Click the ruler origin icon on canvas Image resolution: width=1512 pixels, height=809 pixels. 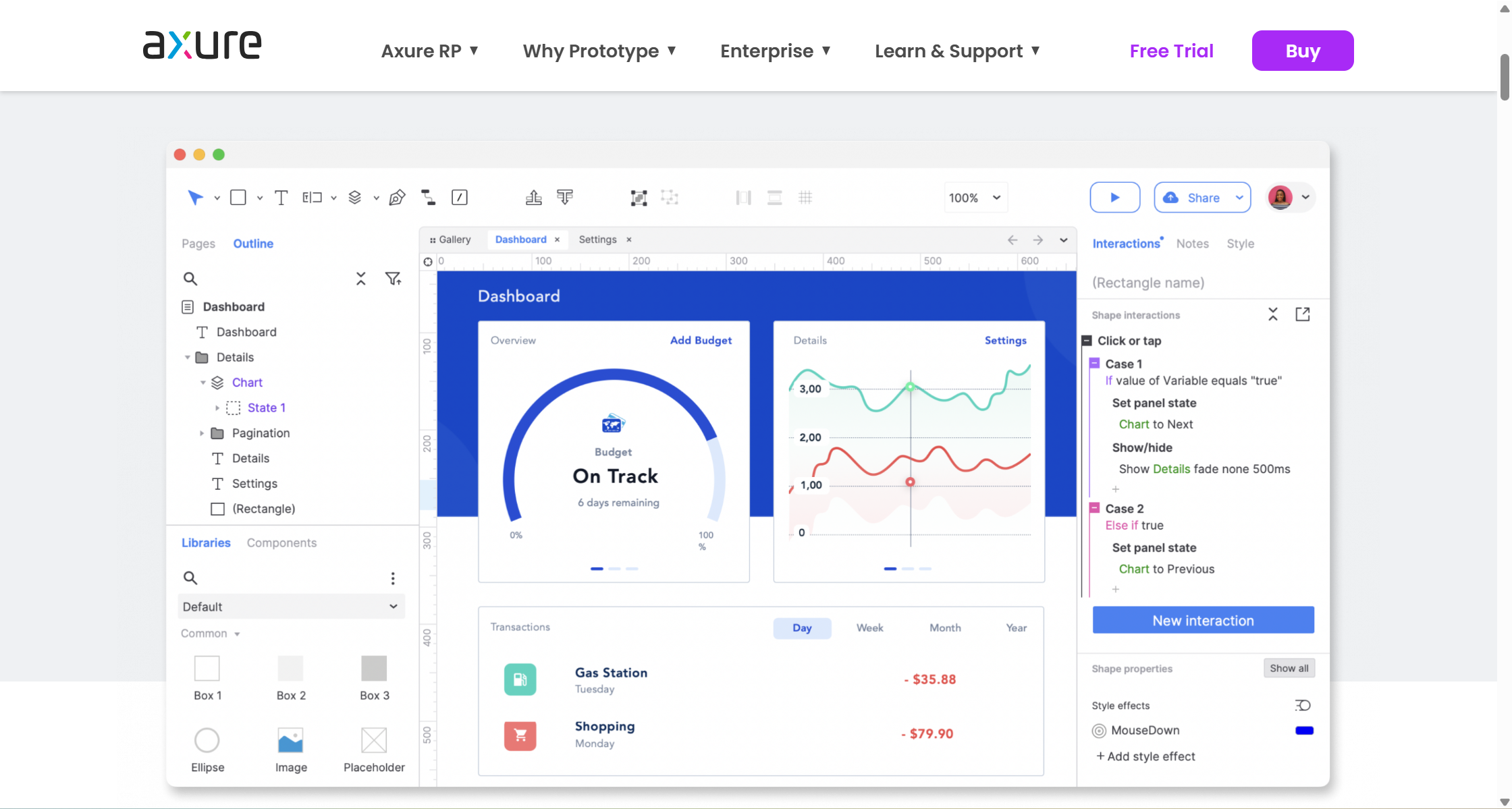click(428, 262)
